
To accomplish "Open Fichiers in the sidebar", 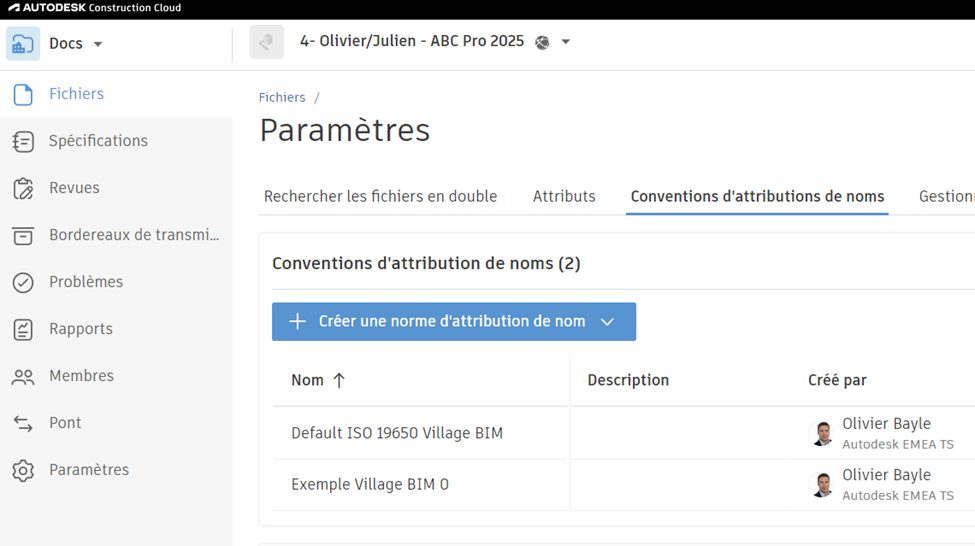I will coord(76,94).
